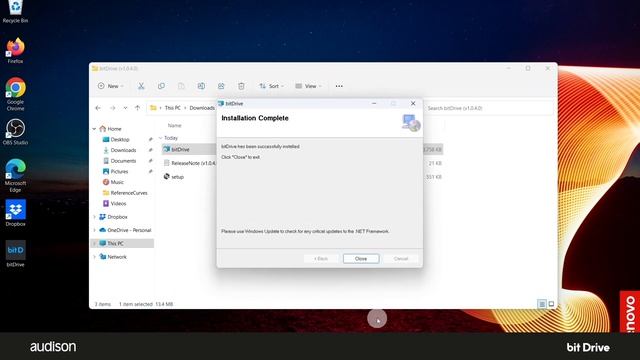Click the Name column header
Image resolution: width=640 pixels, height=360 pixels.
(175, 126)
